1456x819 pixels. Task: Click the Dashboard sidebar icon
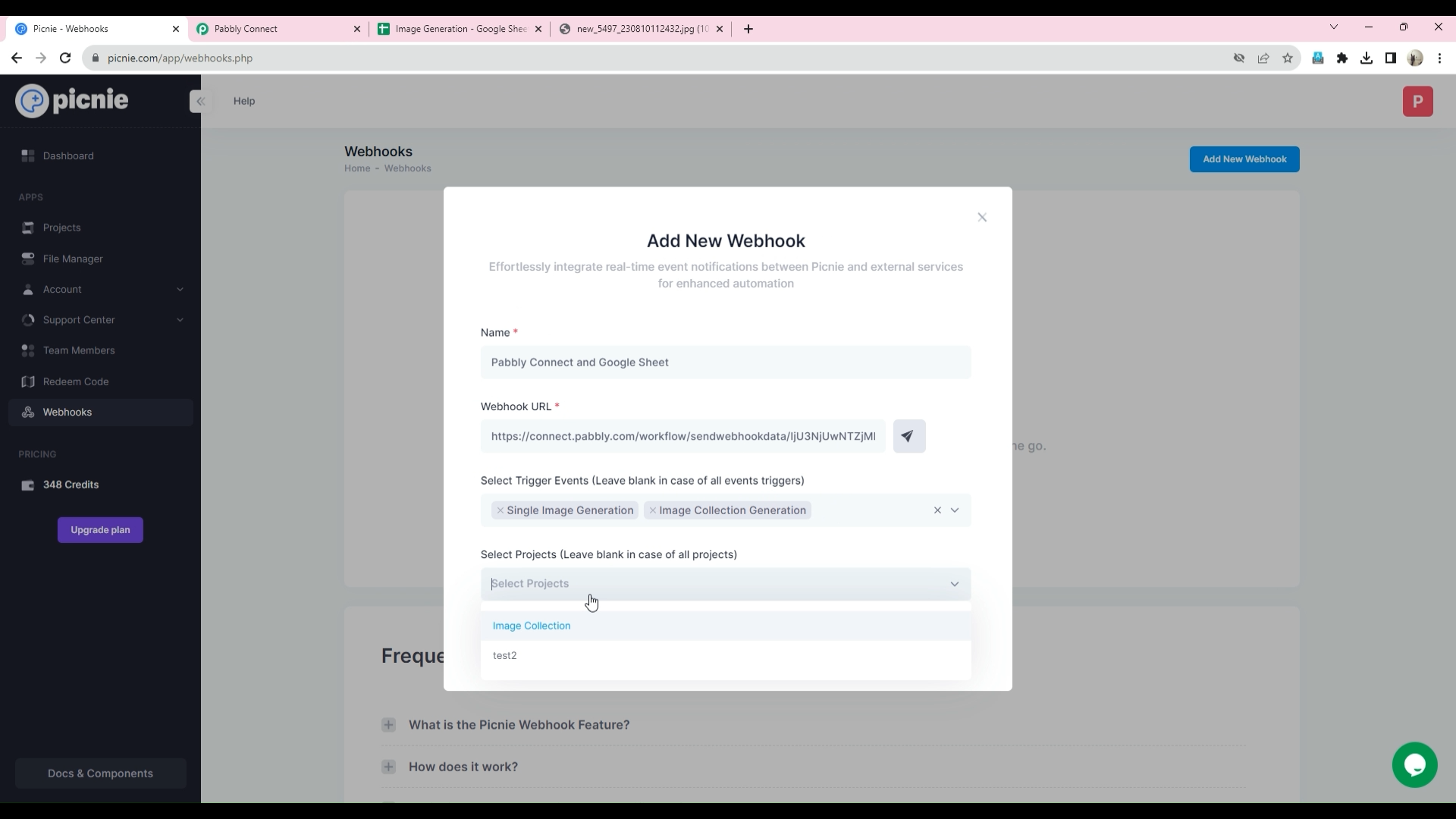[28, 155]
